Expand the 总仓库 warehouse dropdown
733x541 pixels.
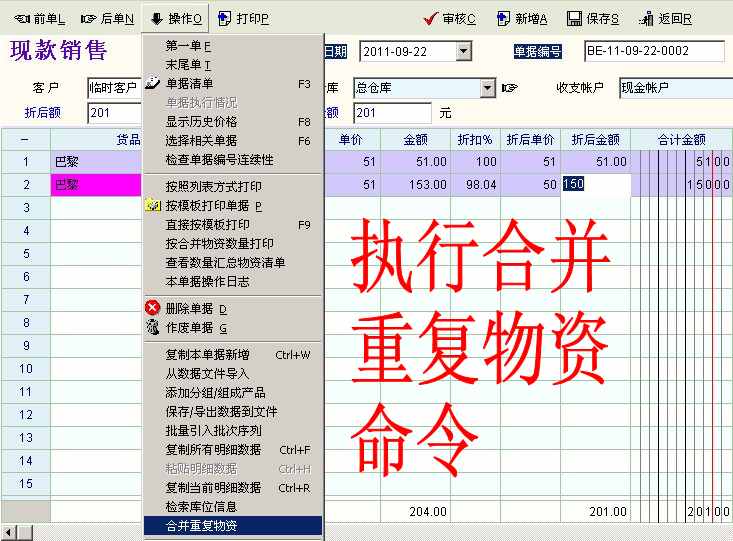tap(487, 88)
